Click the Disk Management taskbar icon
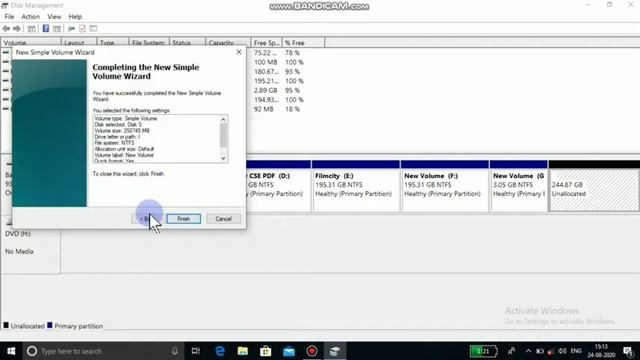This screenshot has width=640, height=360. [x=335, y=351]
